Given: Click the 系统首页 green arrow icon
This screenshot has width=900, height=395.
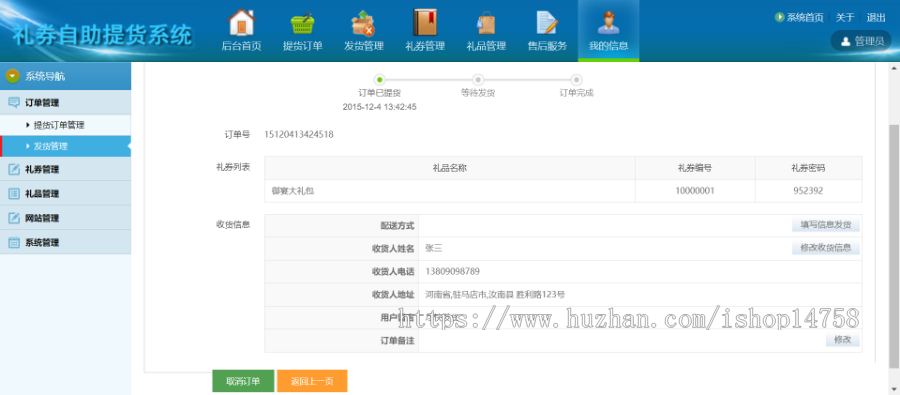Looking at the screenshot, I should click(x=779, y=17).
